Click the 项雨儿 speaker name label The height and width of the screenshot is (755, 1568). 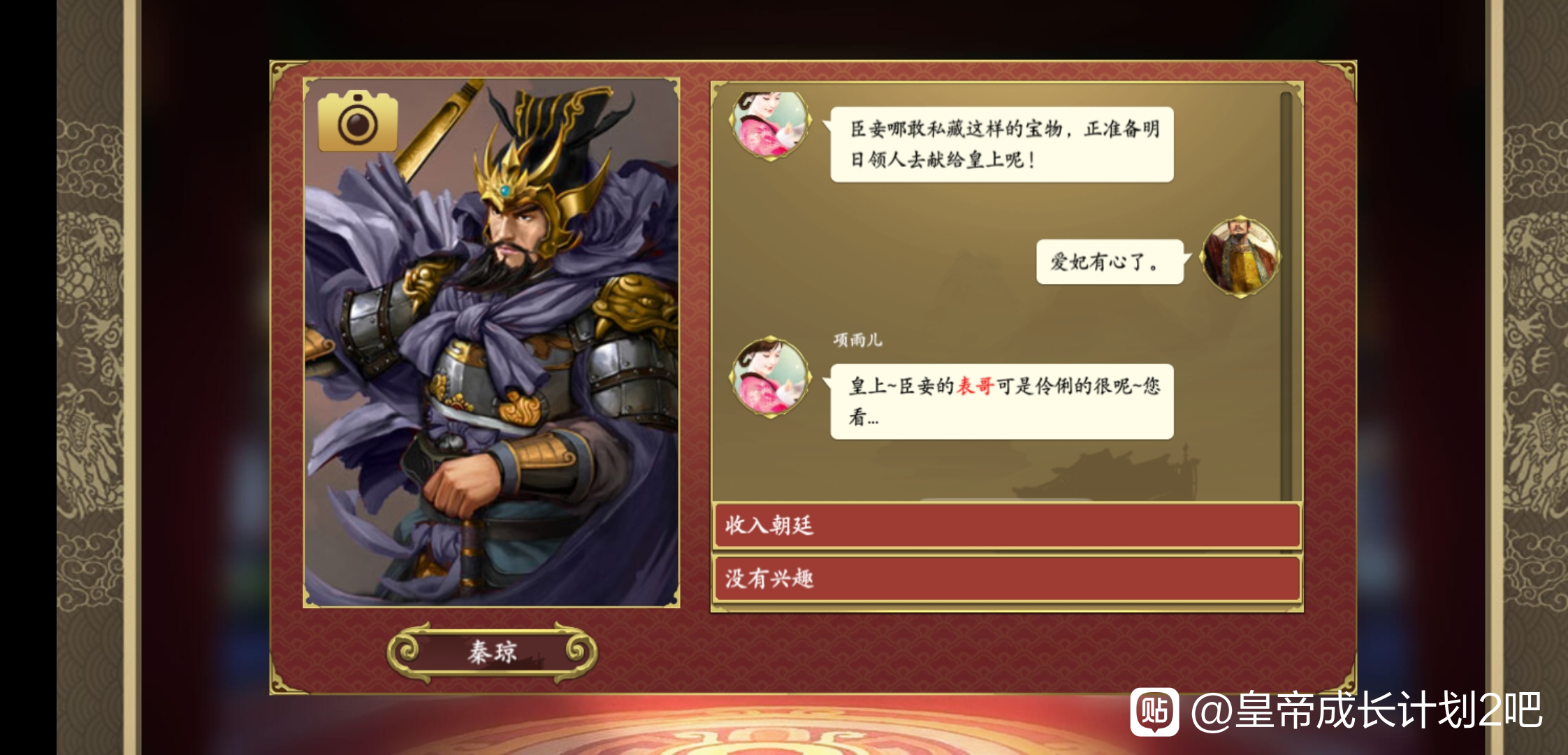857,340
